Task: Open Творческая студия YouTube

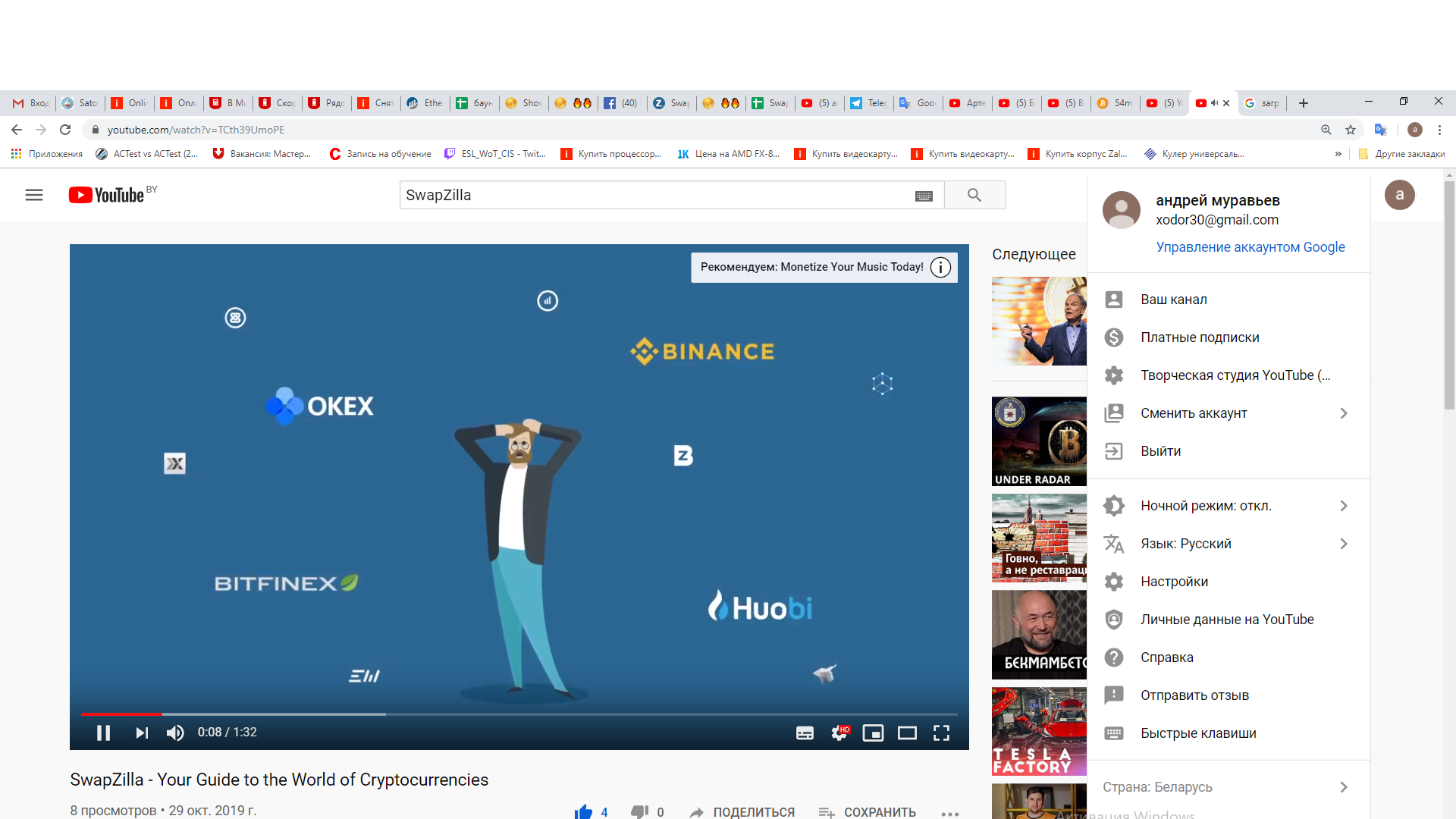Action: click(1228, 375)
